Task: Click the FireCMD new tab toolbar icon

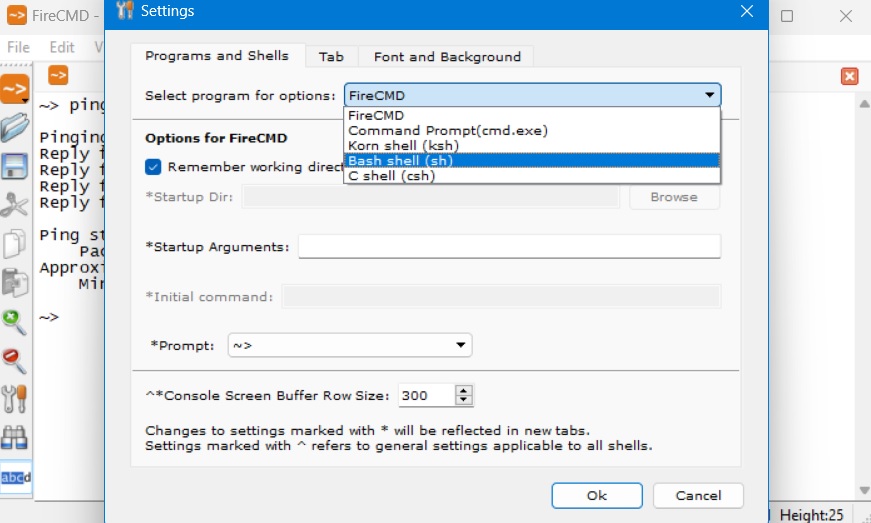Action: 14,89
